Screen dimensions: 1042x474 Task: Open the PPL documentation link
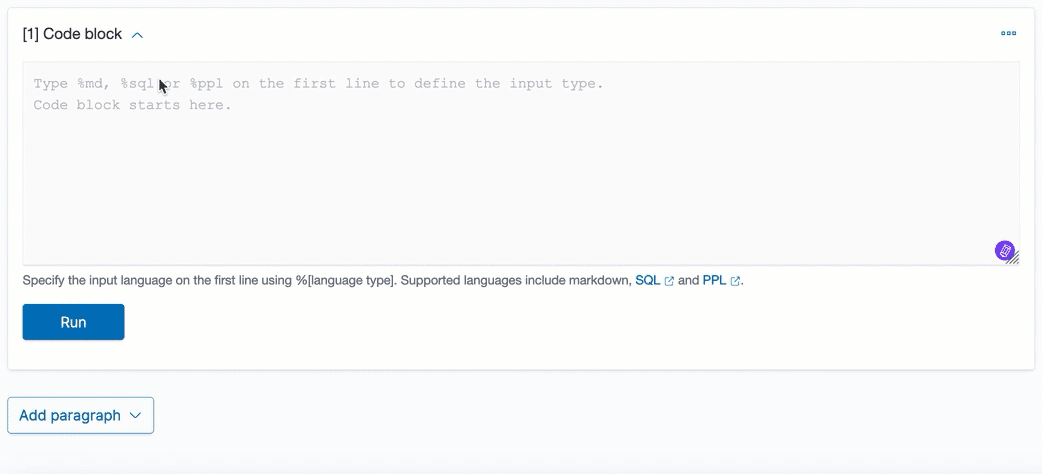pyautogui.click(x=714, y=281)
